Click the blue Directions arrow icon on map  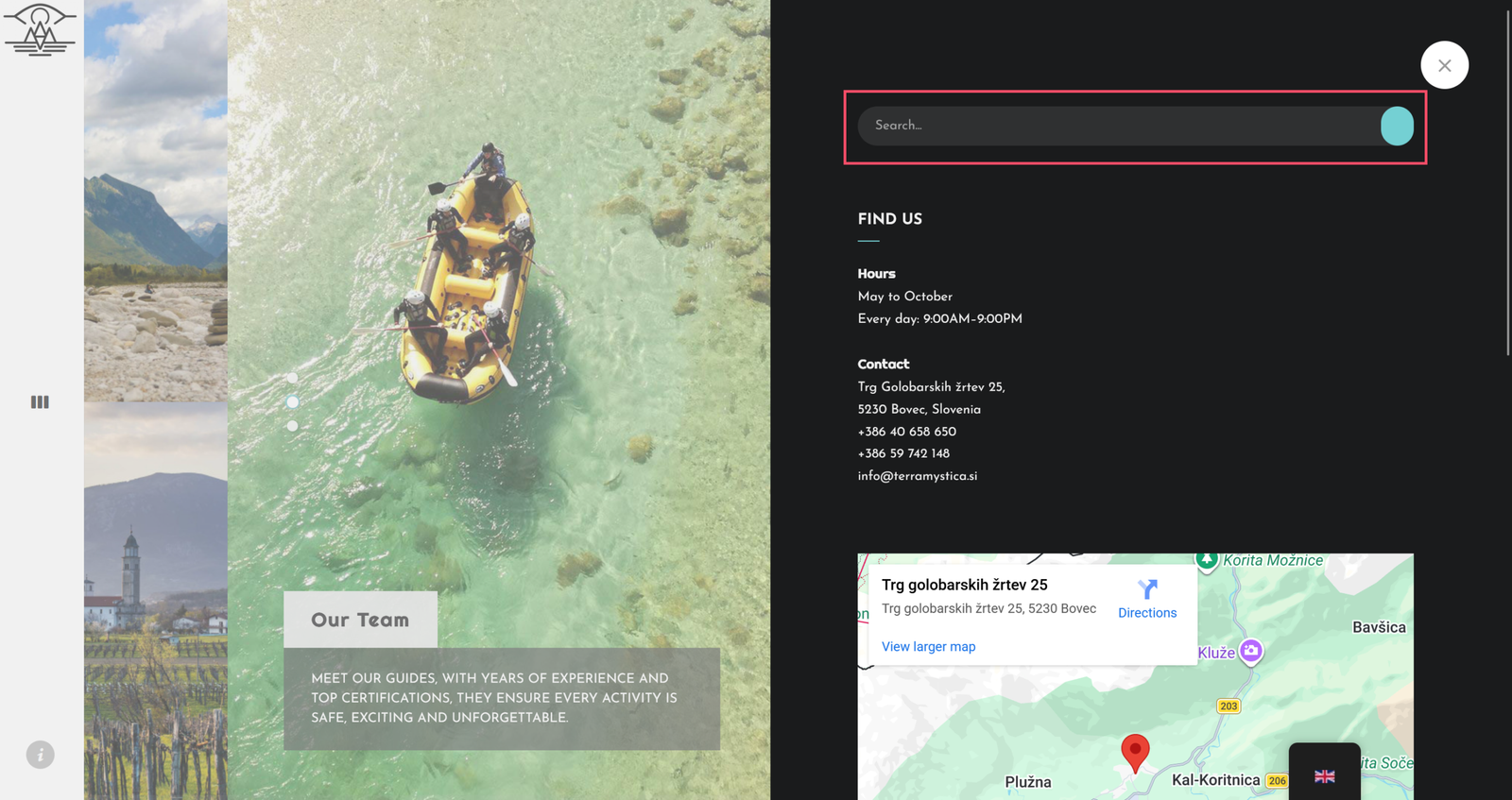1147,590
